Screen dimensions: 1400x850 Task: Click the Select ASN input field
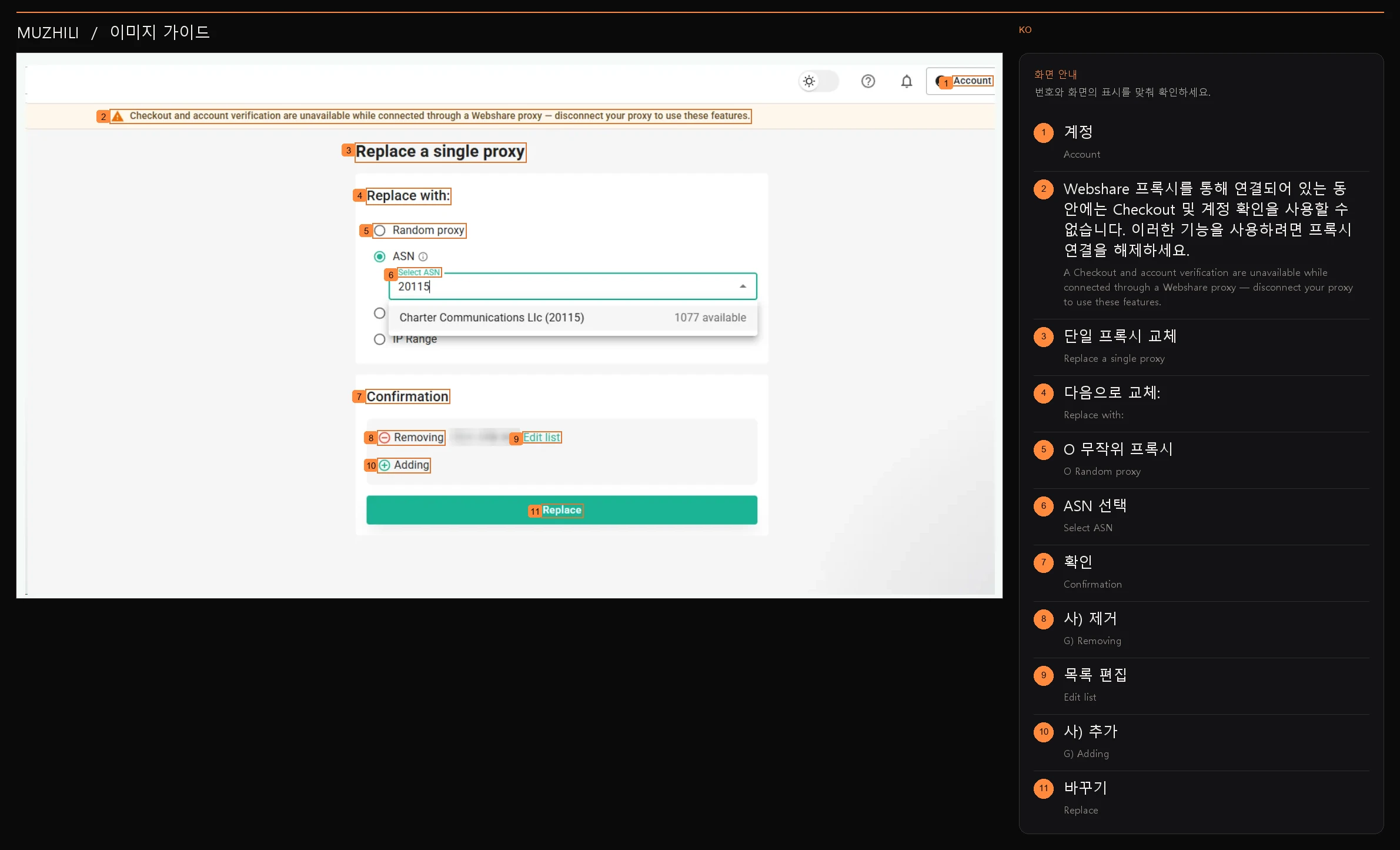[572, 286]
